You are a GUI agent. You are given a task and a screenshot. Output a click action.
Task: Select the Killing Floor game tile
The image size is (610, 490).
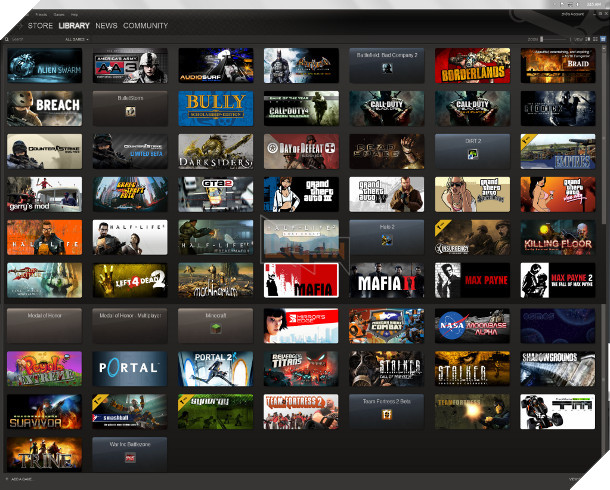click(x=557, y=238)
